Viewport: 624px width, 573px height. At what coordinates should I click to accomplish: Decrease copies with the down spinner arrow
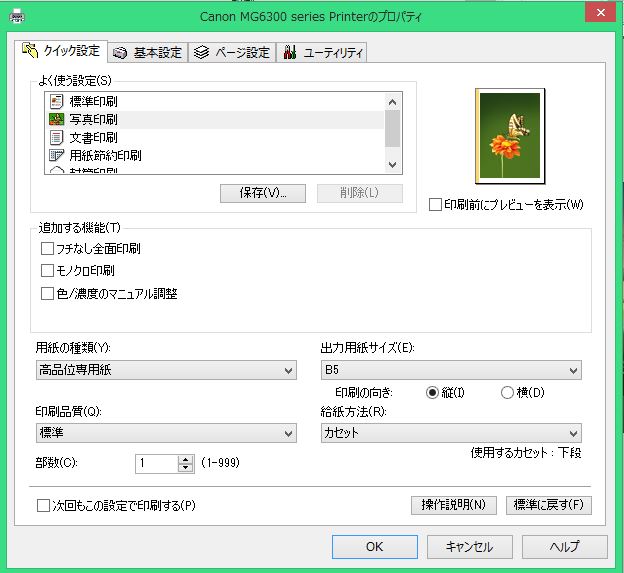185,468
